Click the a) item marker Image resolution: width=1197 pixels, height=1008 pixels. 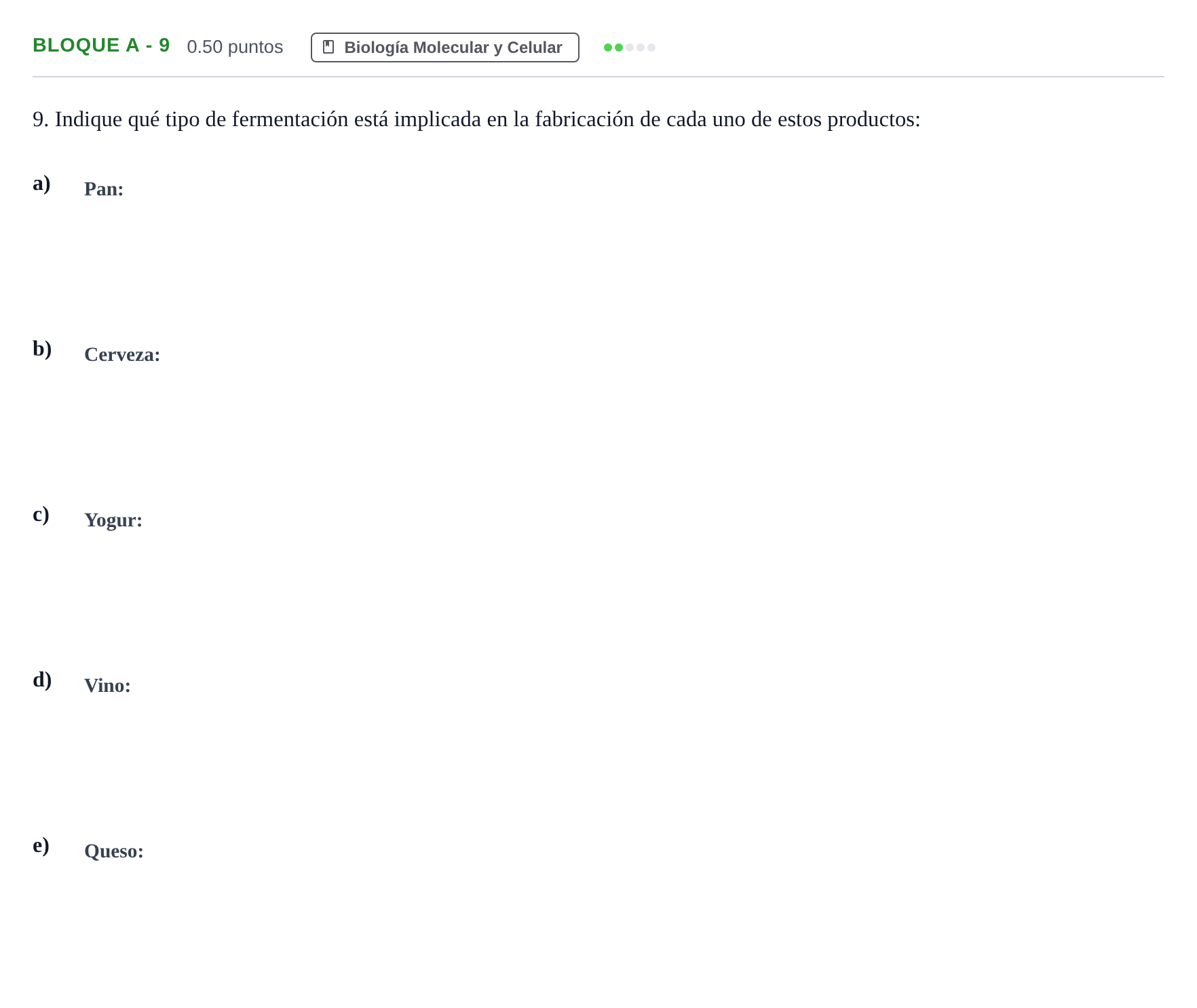(41, 183)
